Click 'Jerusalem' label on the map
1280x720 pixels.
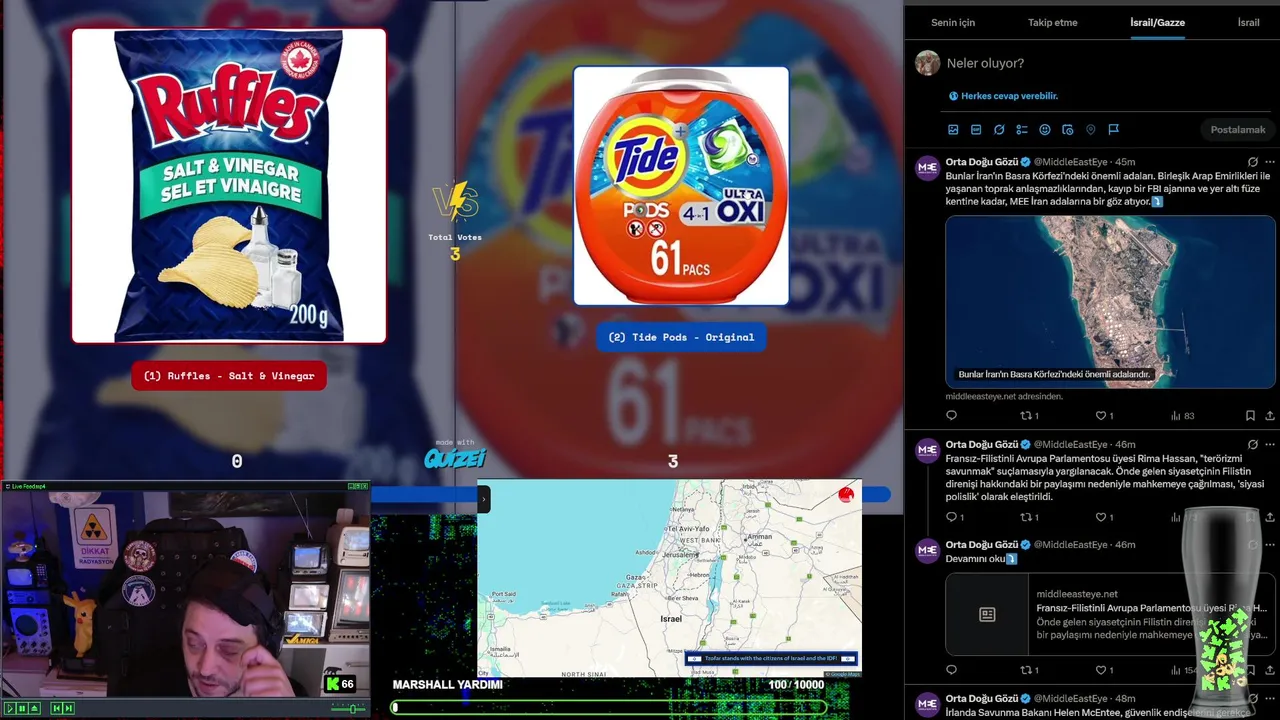(x=680, y=554)
